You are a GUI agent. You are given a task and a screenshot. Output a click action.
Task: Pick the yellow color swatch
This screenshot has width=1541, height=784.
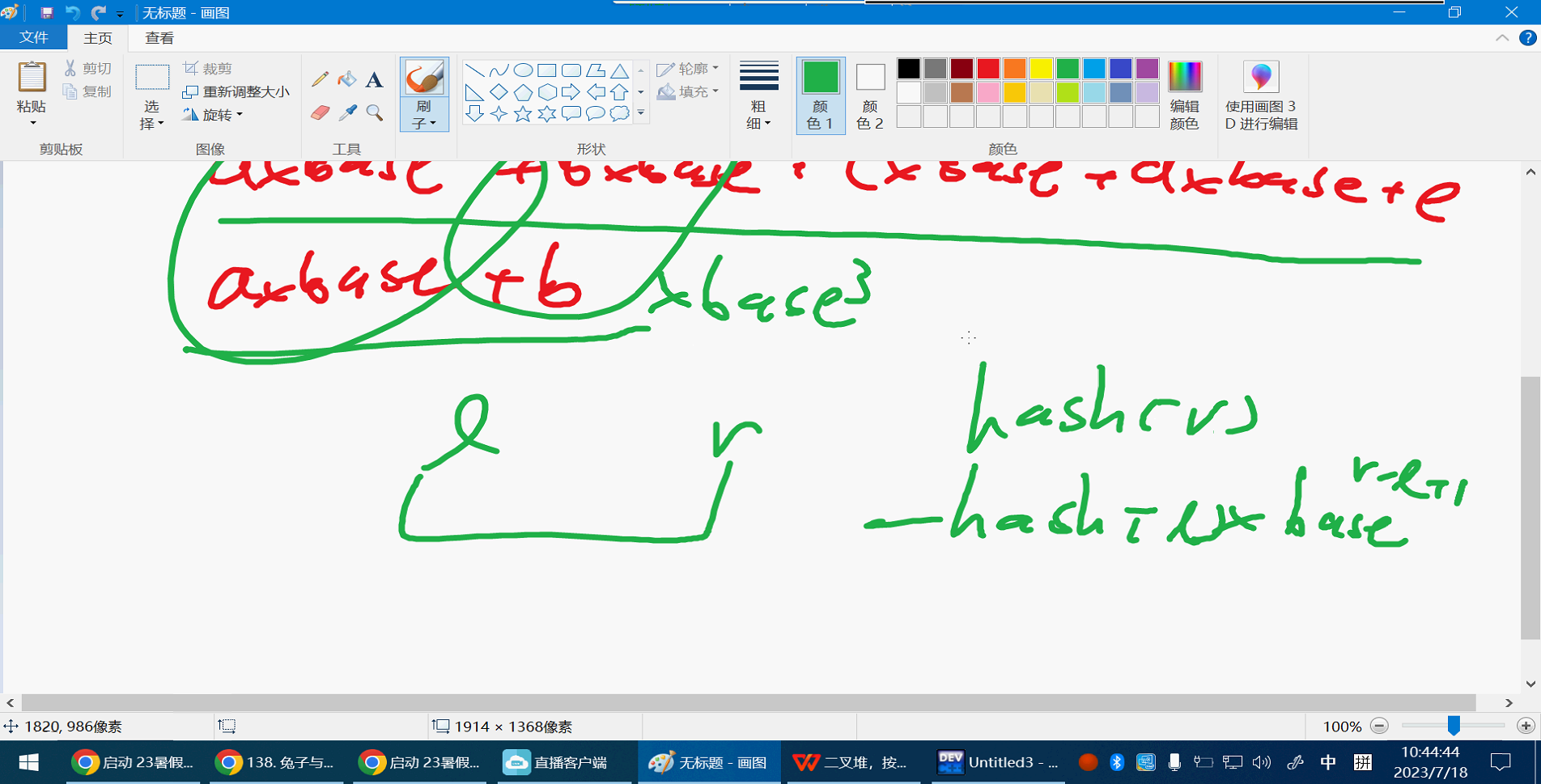[1041, 69]
